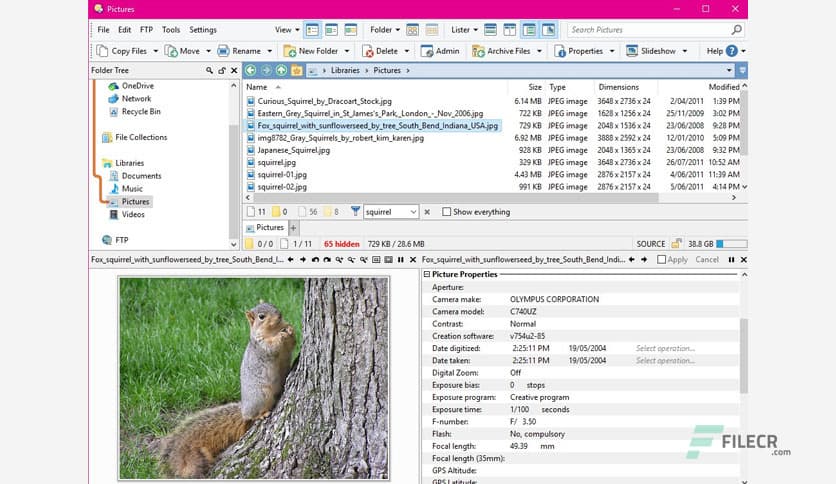Viewport: 836px width, 484px height.
Task: Click Libraries in the path breadcrumb
Action: 345,70
